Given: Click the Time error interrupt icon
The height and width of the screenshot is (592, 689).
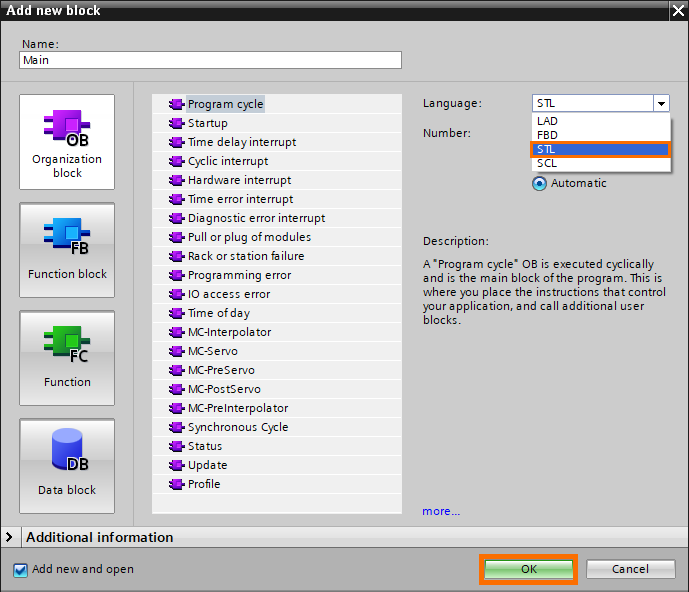Looking at the screenshot, I should tap(177, 199).
